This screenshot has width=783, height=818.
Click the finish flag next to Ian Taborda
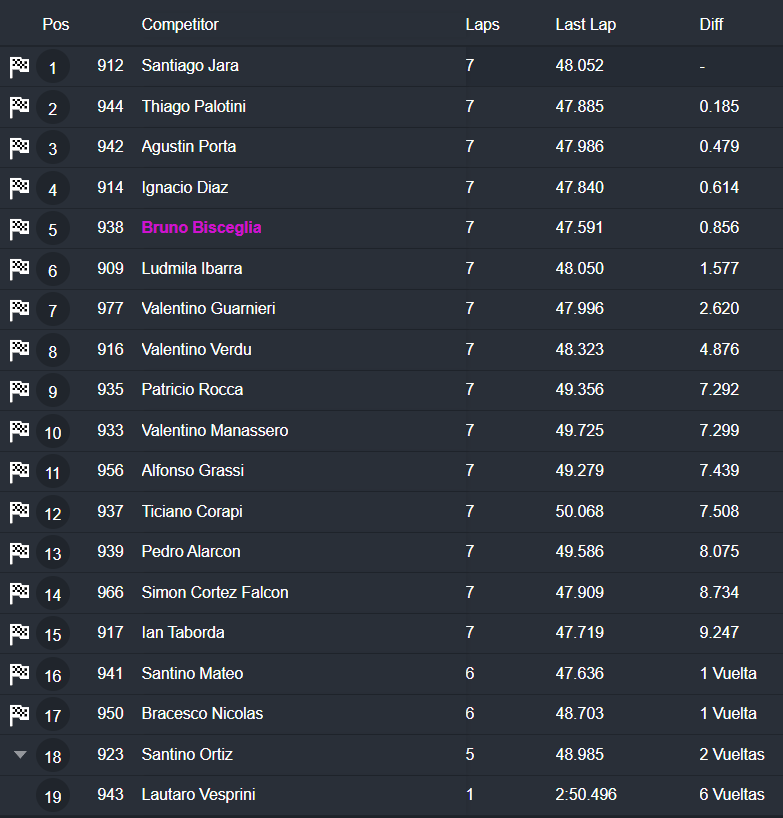(19, 633)
